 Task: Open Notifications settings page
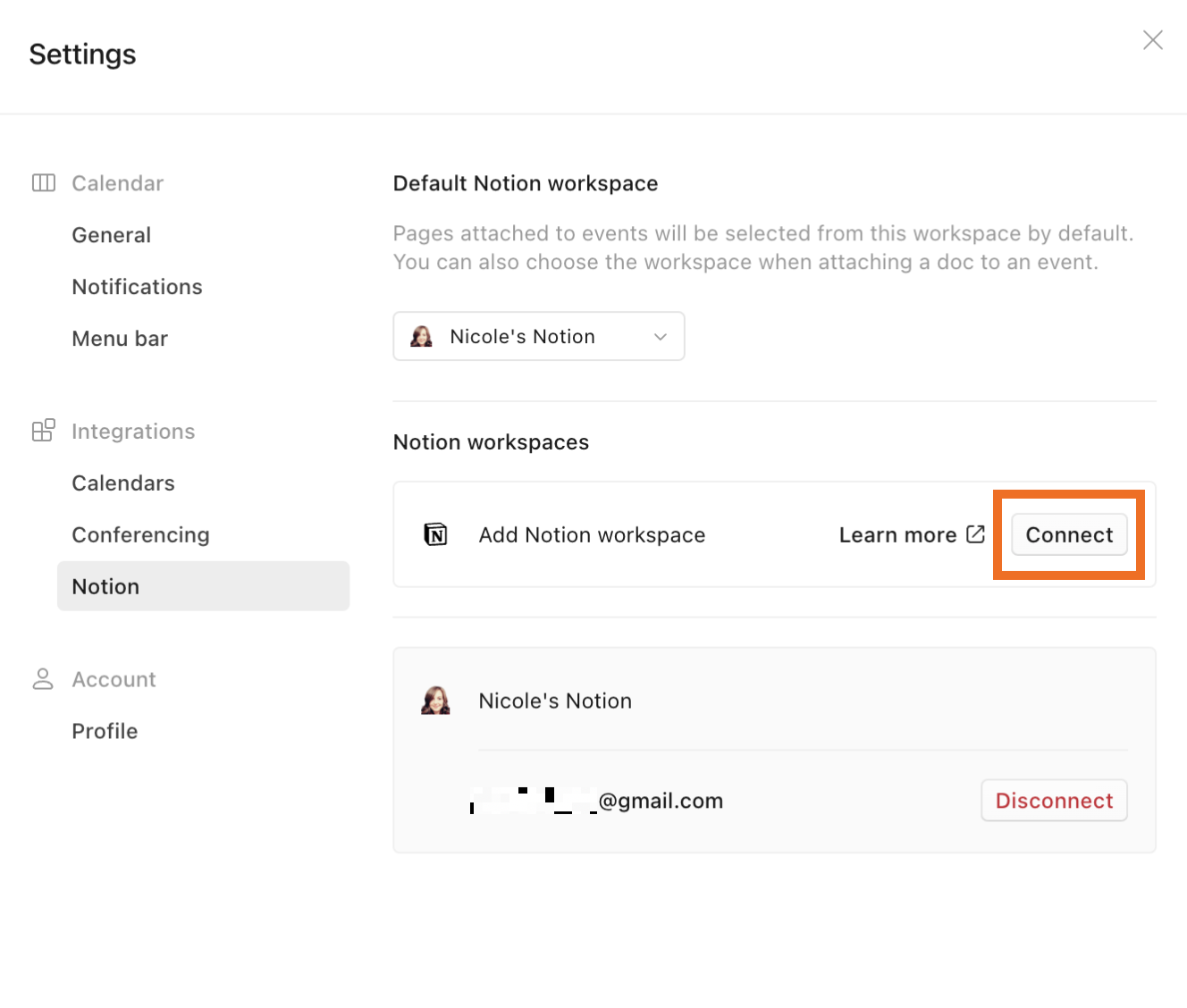point(137,287)
